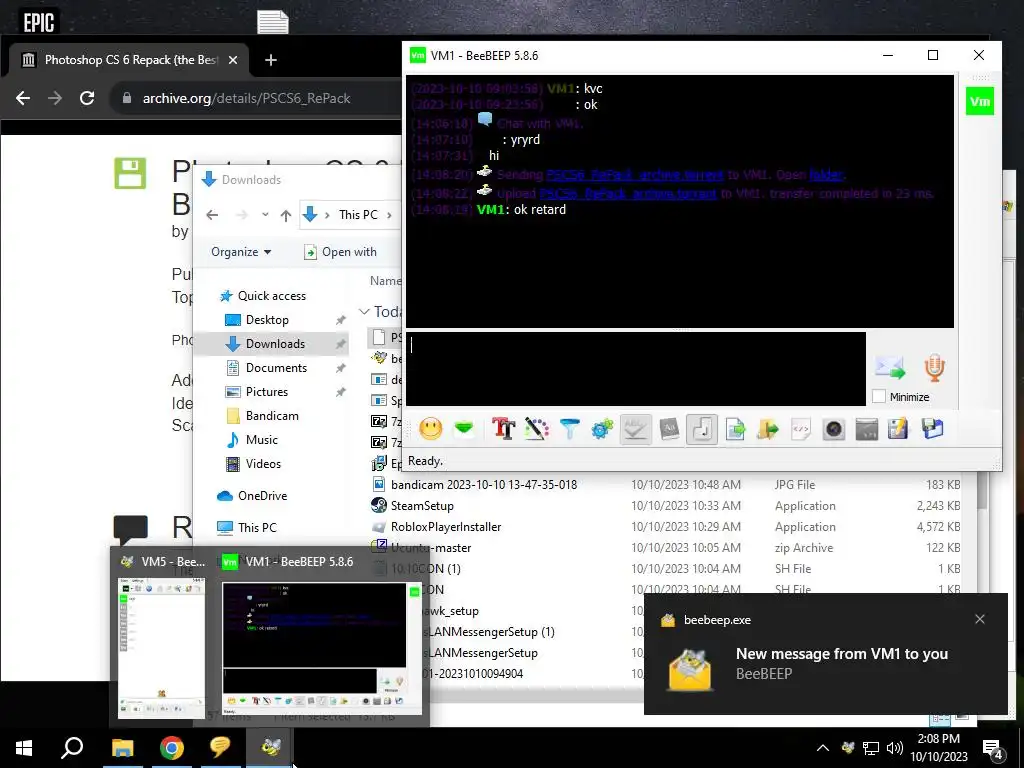Open Music in navigation pane
This screenshot has height=768, width=1024.
(x=261, y=440)
